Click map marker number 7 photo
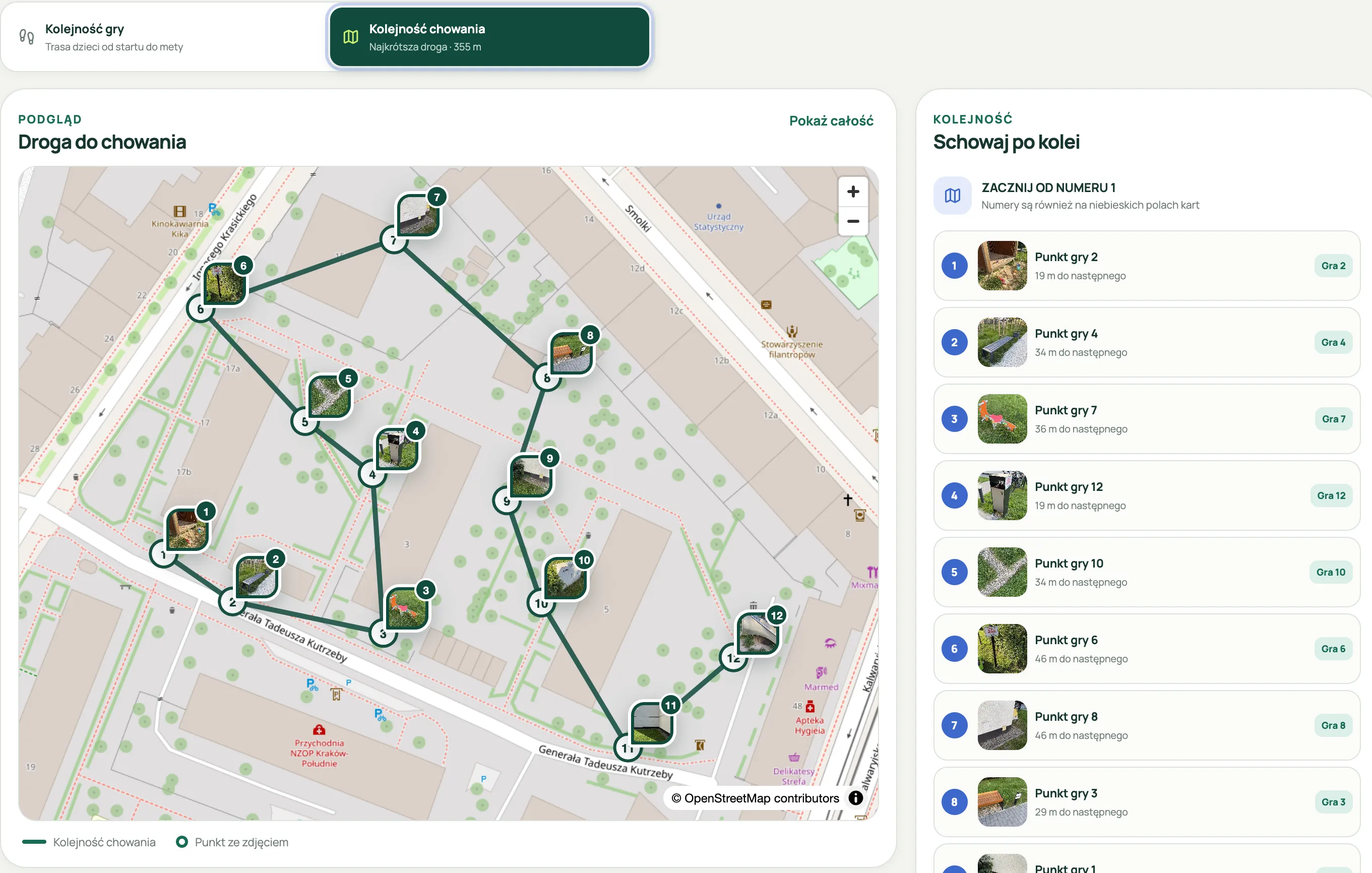The height and width of the screenshot is (873, 1372). pos(419,215)
